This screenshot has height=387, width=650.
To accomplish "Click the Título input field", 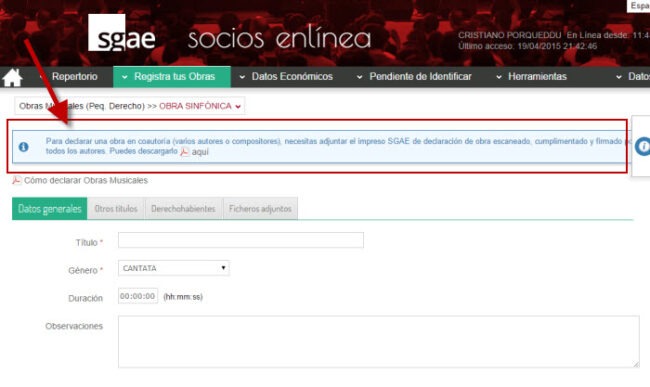I will (241, 240).
